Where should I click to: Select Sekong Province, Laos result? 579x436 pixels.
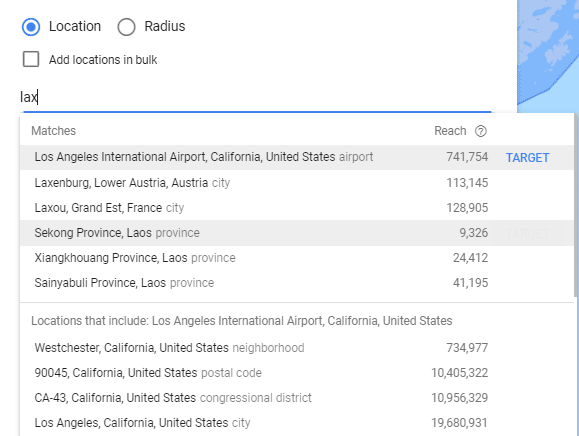point(256,233)
